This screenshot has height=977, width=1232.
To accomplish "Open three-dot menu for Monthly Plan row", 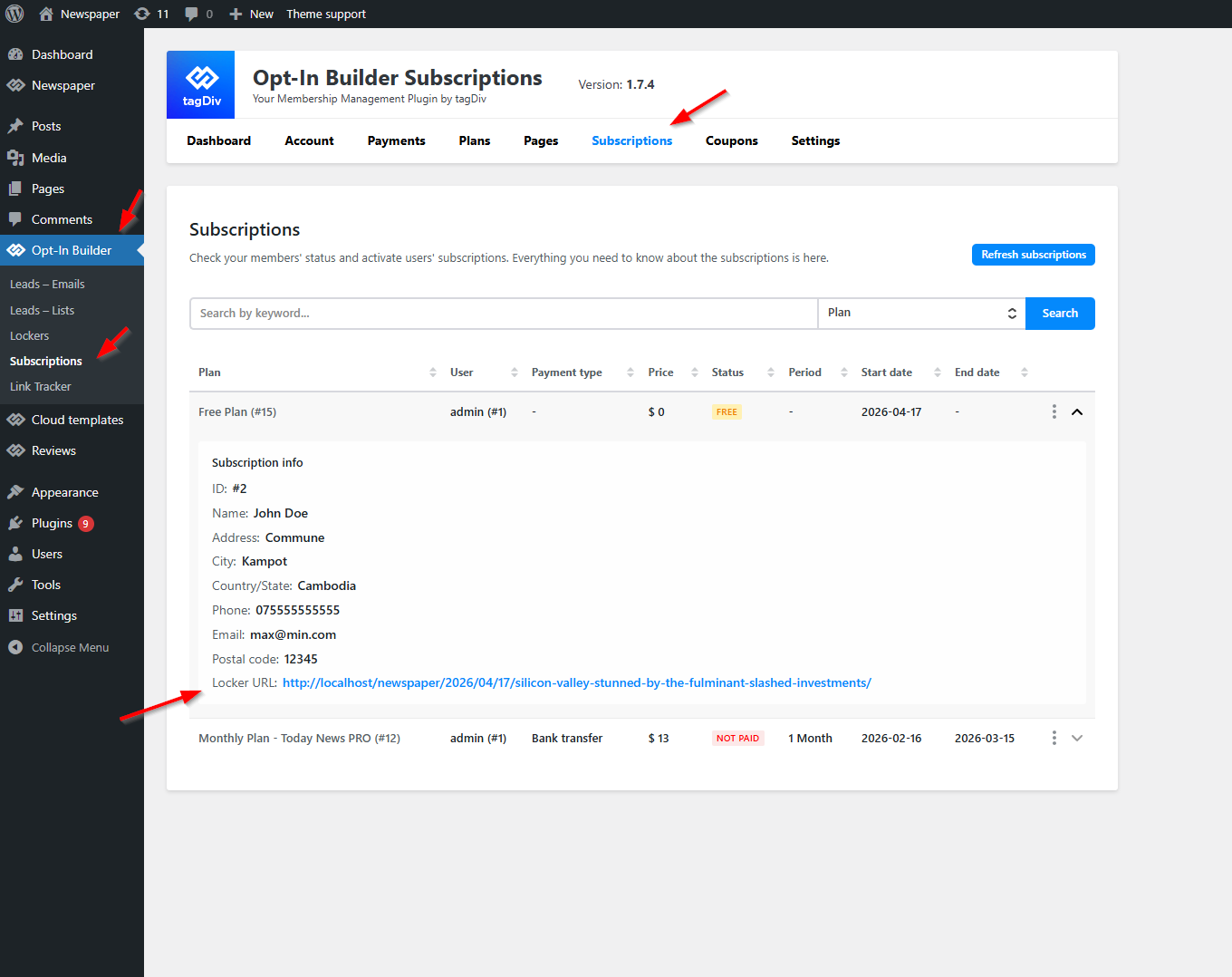I will [1054, 738].
